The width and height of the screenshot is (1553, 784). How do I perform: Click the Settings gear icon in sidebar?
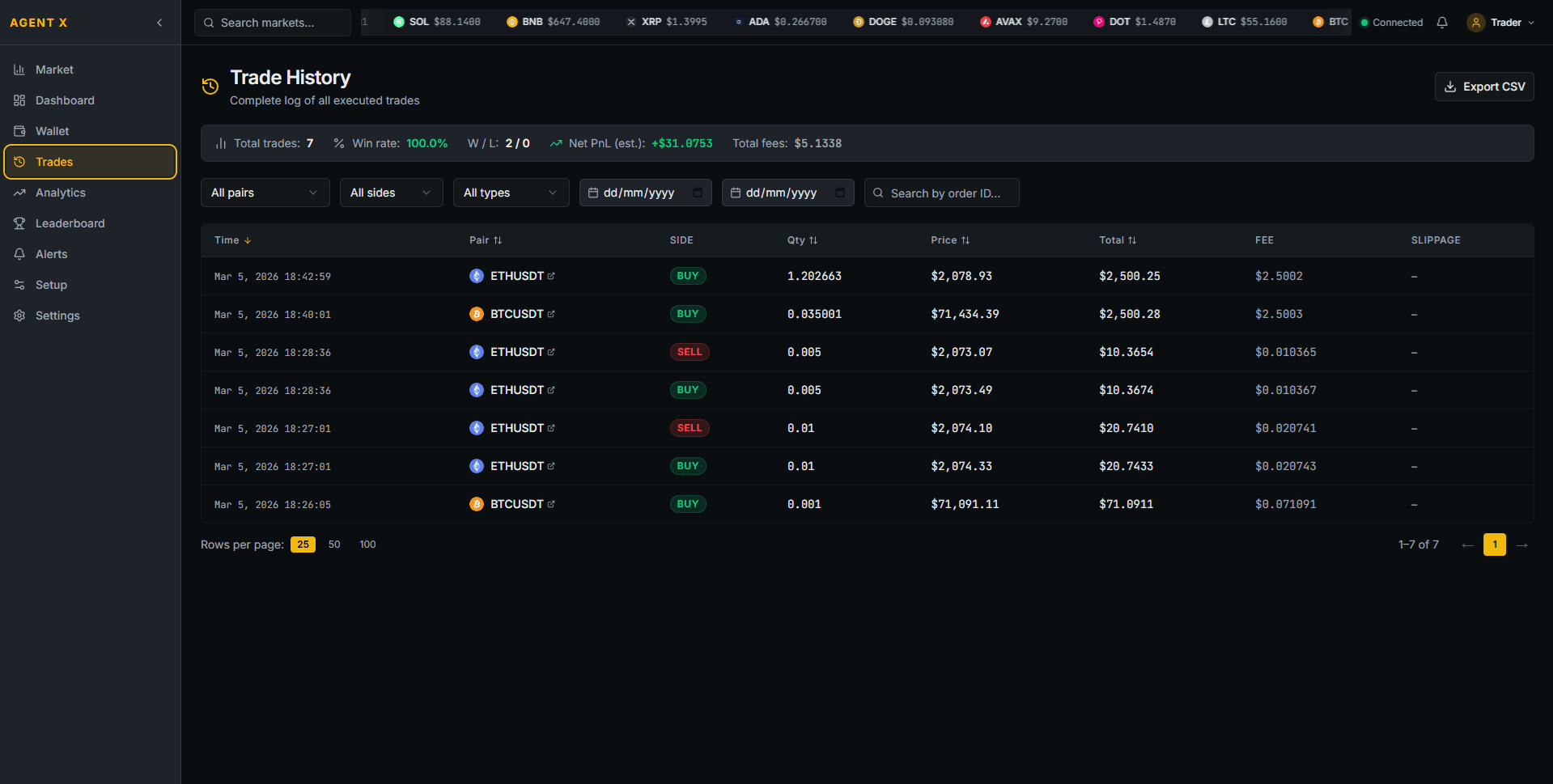[19, 316]
